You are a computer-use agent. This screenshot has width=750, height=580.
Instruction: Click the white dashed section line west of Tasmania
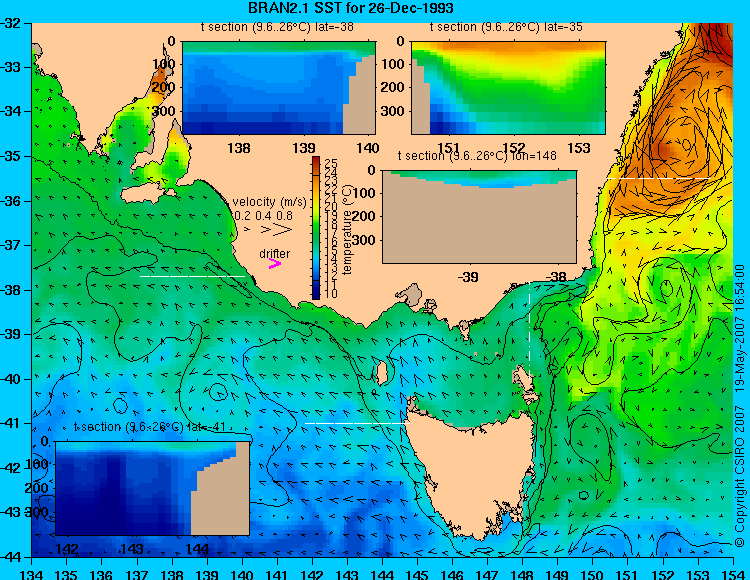coord(357,423)
